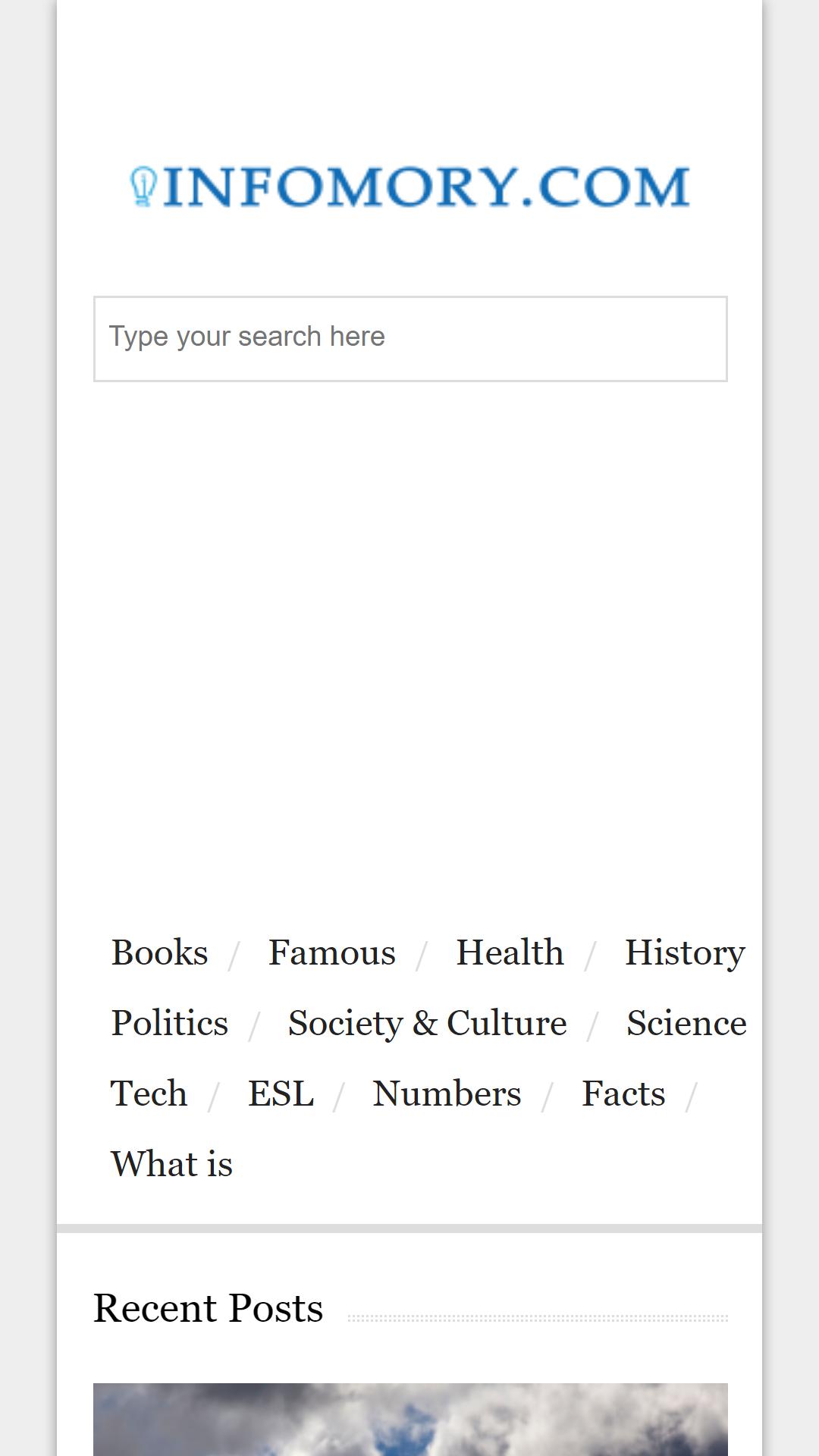The width and height of the screenshot is (819, 1456).
Task: Click the "Type your search here" placeholder
Action: (x=246, y=336)
